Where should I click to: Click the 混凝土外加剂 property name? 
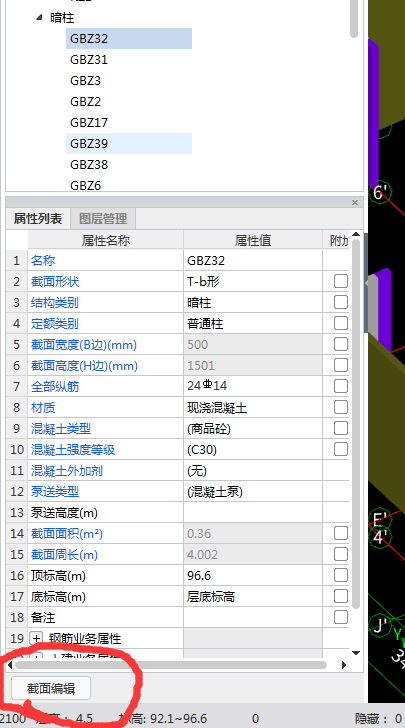66,470
